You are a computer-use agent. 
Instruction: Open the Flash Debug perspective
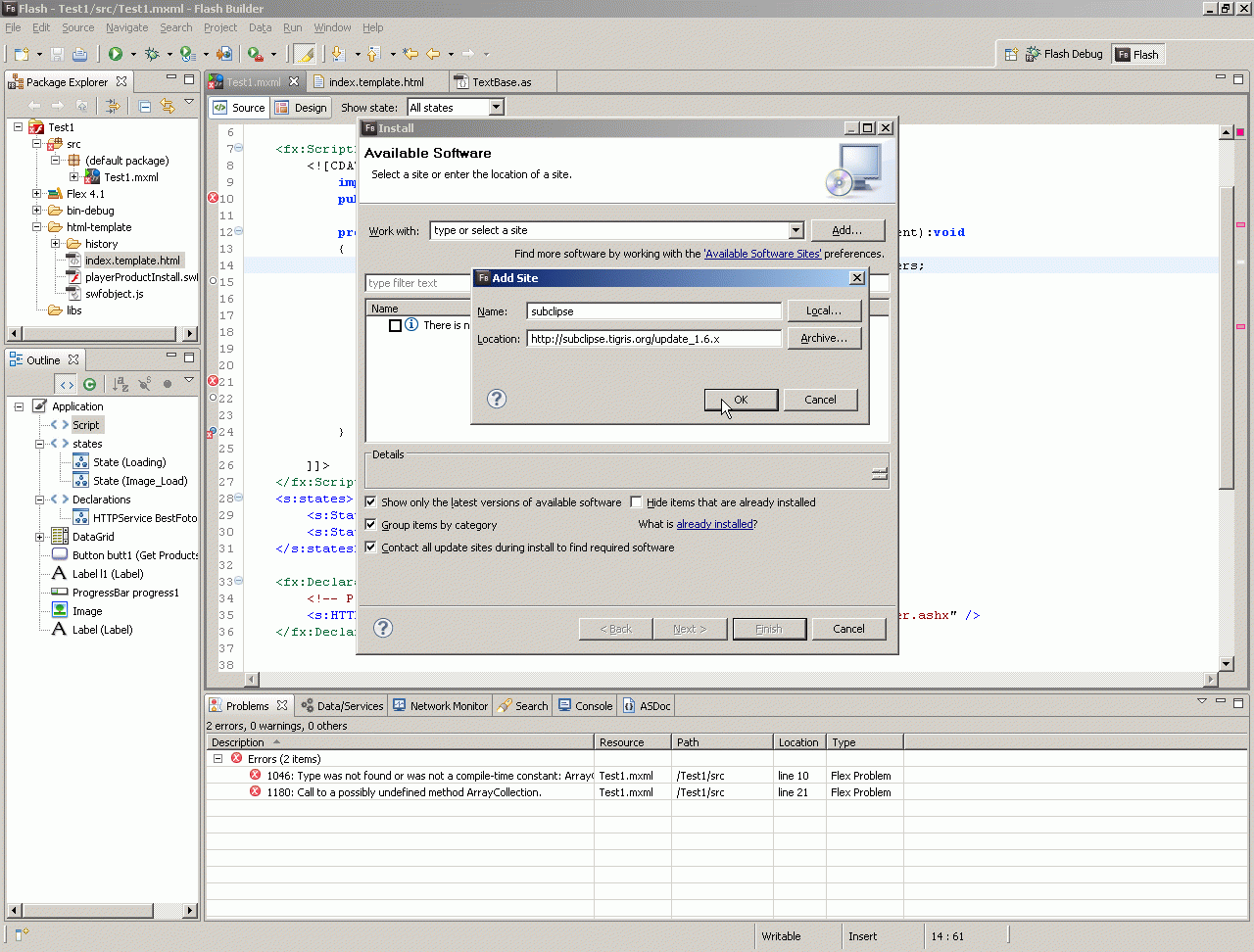(x=1063, y=54)
